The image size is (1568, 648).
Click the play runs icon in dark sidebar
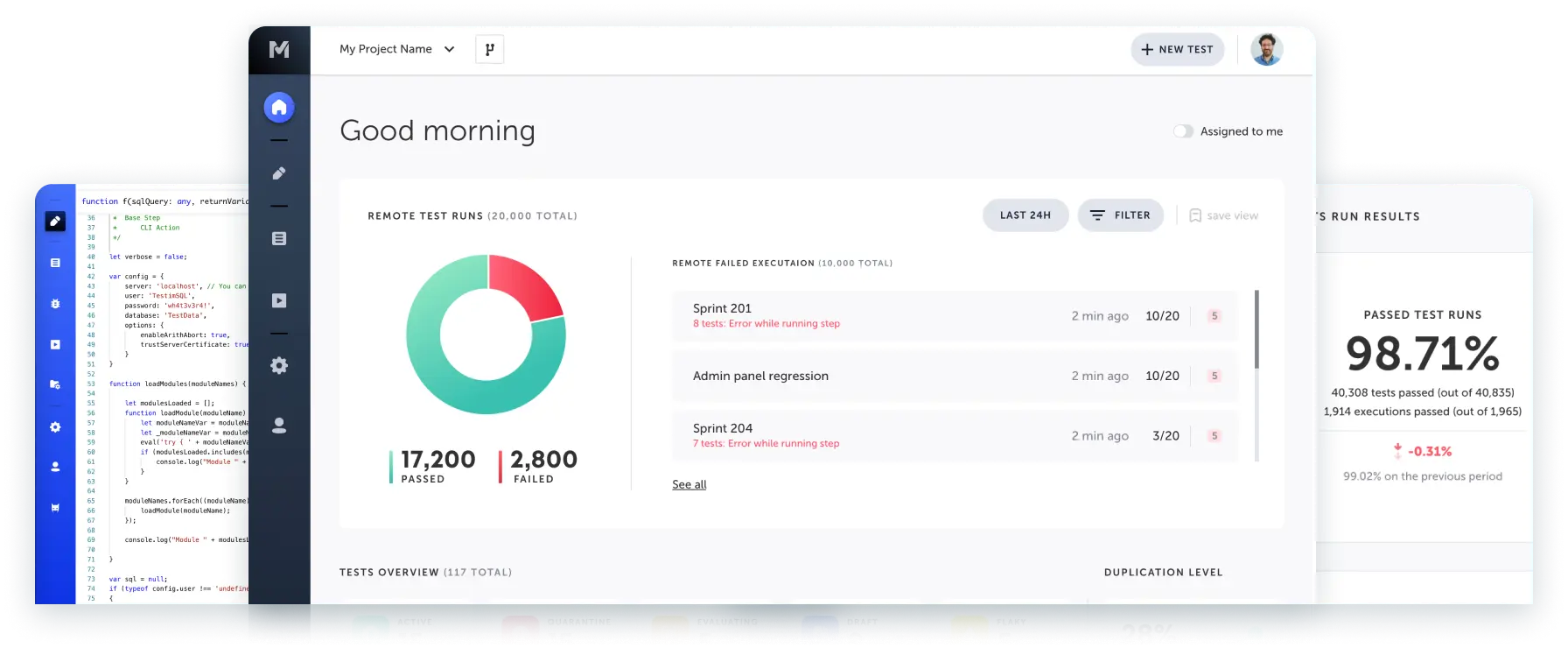point(279,300)
